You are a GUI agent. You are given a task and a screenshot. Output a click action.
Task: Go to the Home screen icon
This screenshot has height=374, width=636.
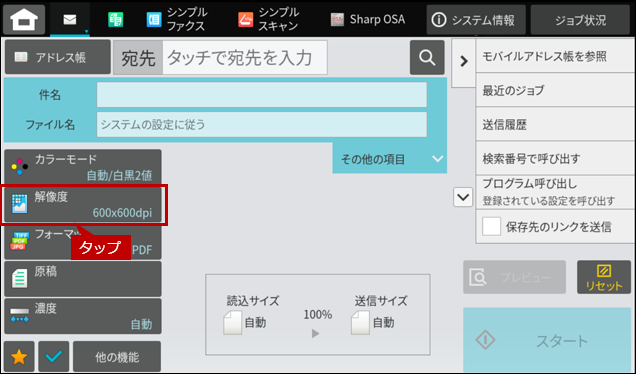[x=24, y=19]
